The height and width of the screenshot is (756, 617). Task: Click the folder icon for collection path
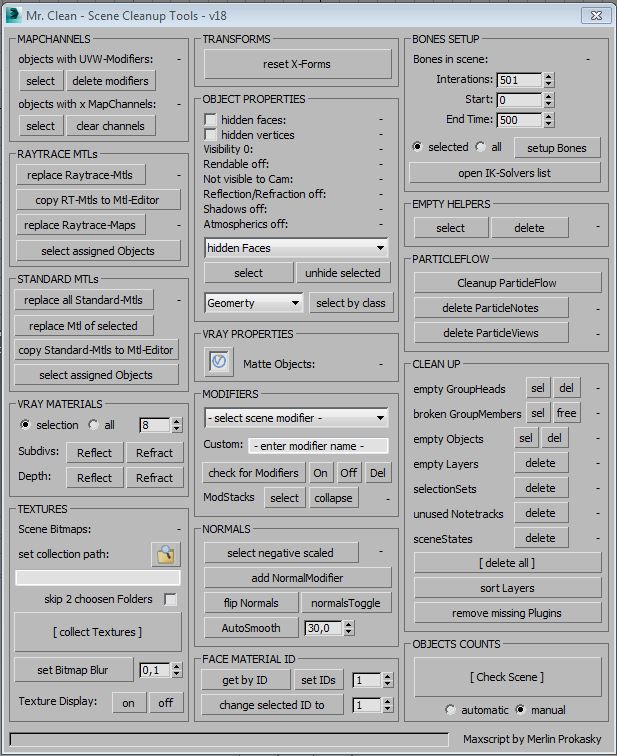(164, 554)
